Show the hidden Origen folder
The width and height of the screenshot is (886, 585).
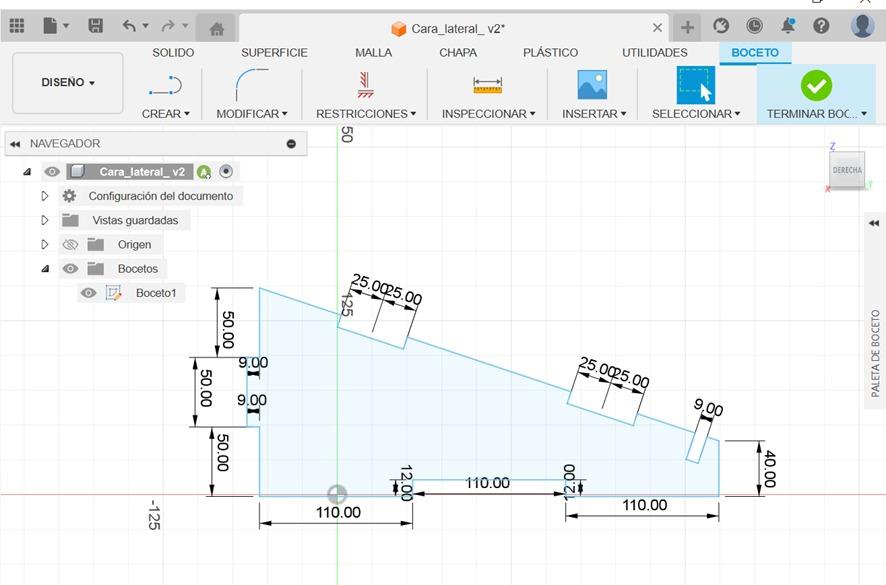tap(70, 244)
